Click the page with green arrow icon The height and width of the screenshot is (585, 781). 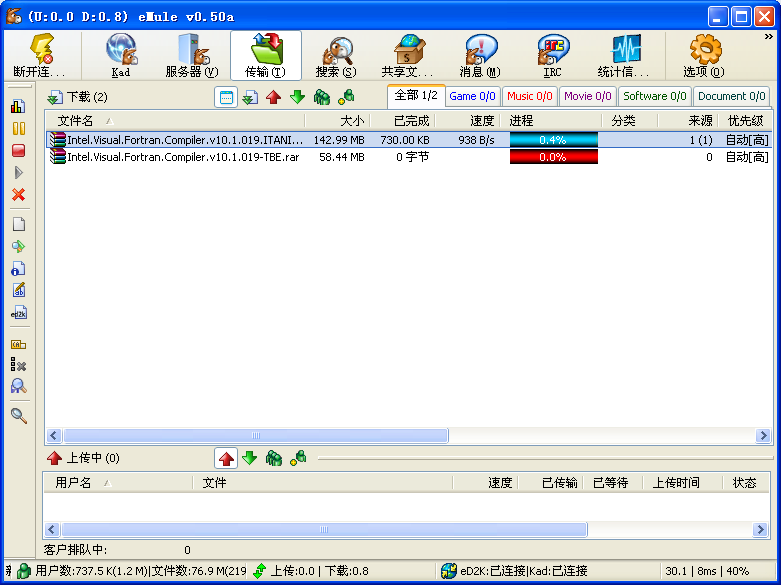[18, 246]
